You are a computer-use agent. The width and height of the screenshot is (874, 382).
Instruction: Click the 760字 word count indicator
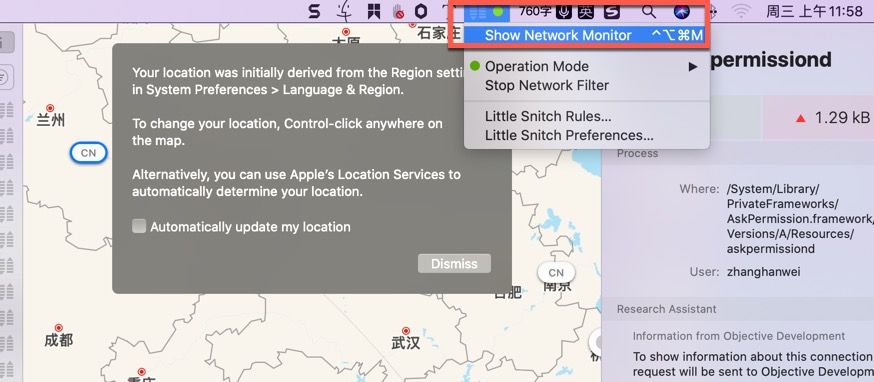pos(536,11)
